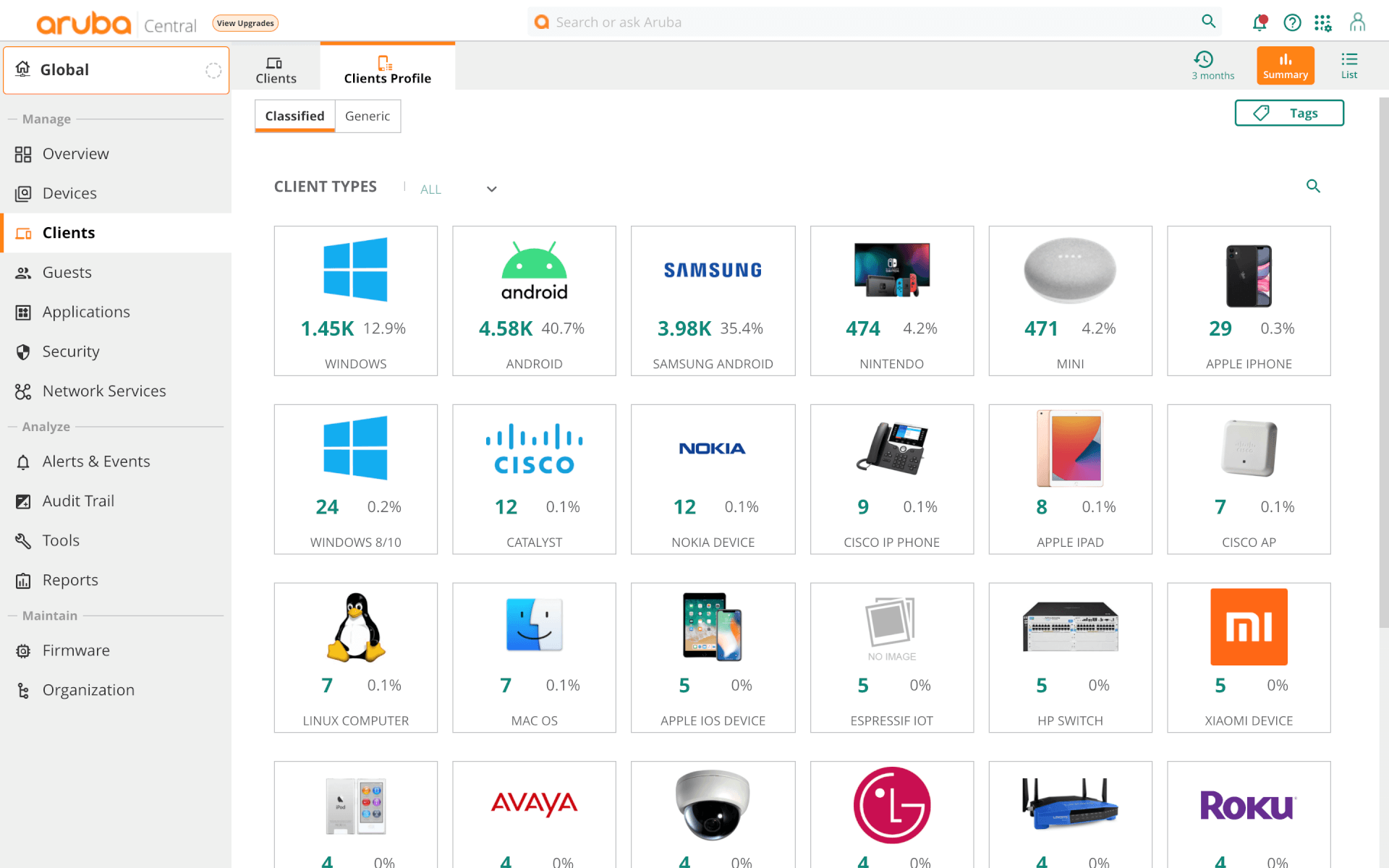
Task: Click the Apple iPhone image
Action: click(x=1249, y=276)
